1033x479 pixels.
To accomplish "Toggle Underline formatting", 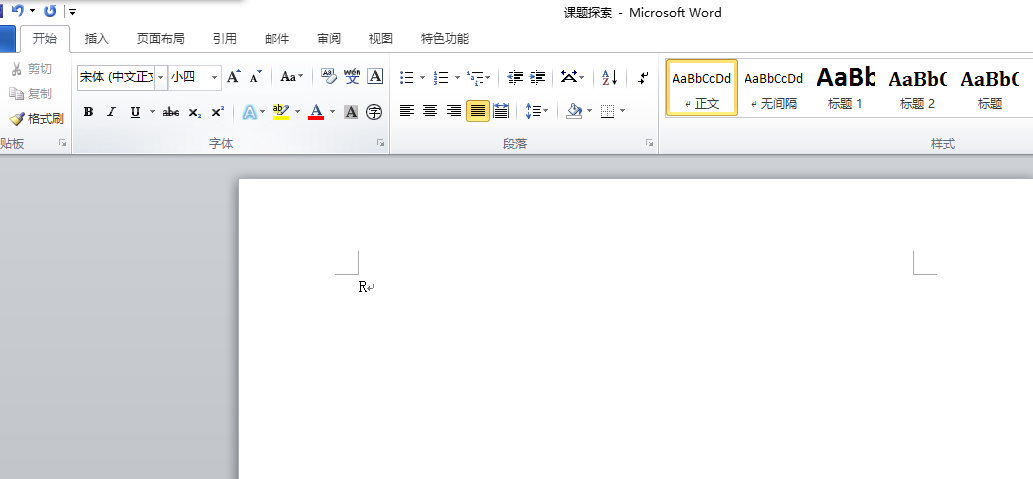I will click(135, 112).
